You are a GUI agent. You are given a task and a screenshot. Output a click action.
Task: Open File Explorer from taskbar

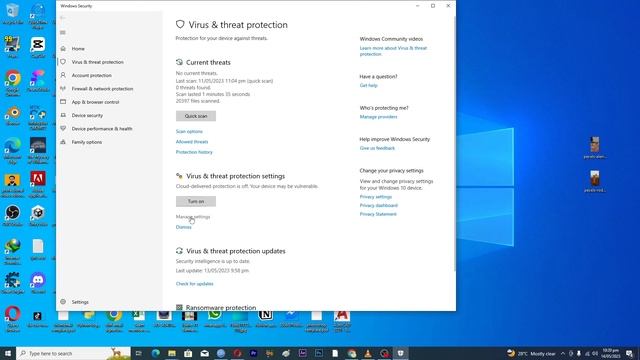[x=172, y=353]
